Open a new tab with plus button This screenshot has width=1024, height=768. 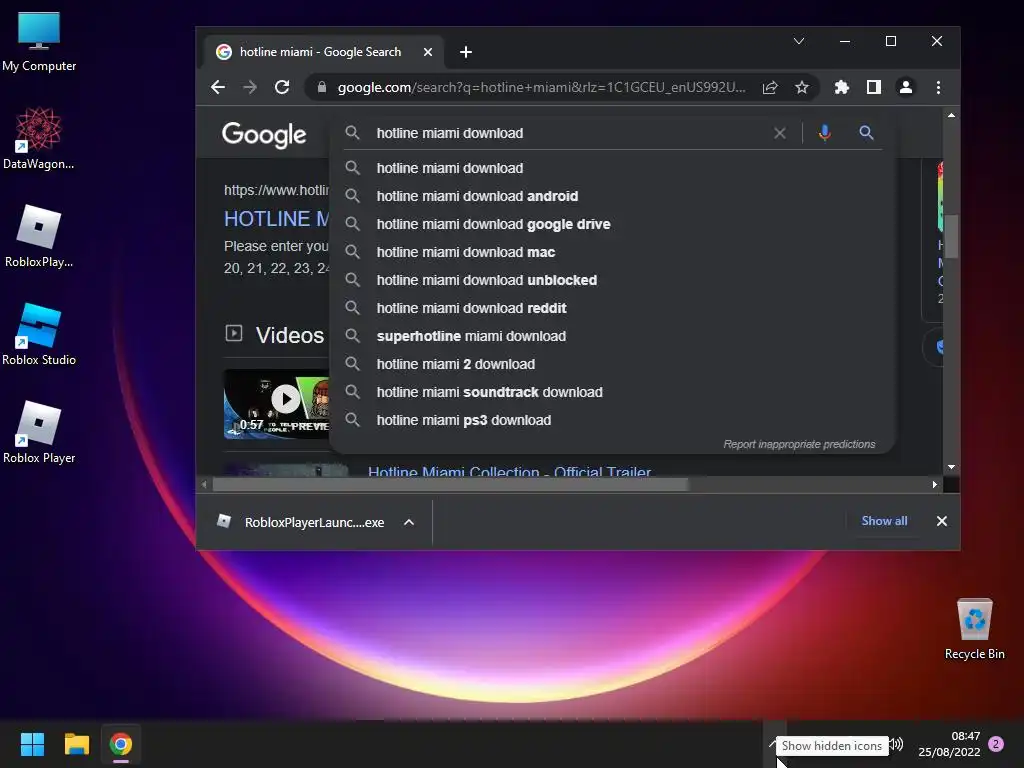coord(466,52)
